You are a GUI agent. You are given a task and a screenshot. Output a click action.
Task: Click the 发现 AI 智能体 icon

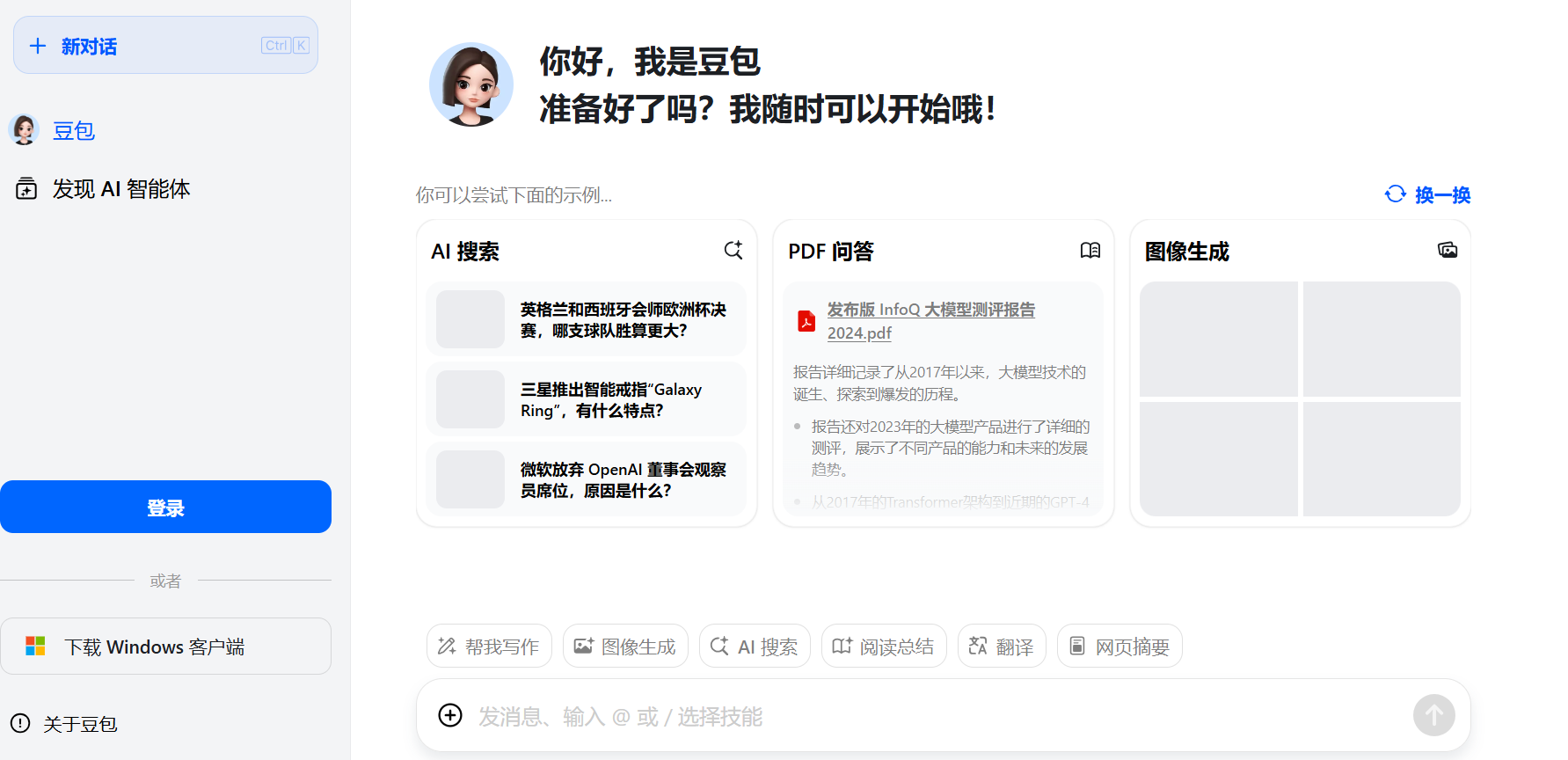(26, 188)
